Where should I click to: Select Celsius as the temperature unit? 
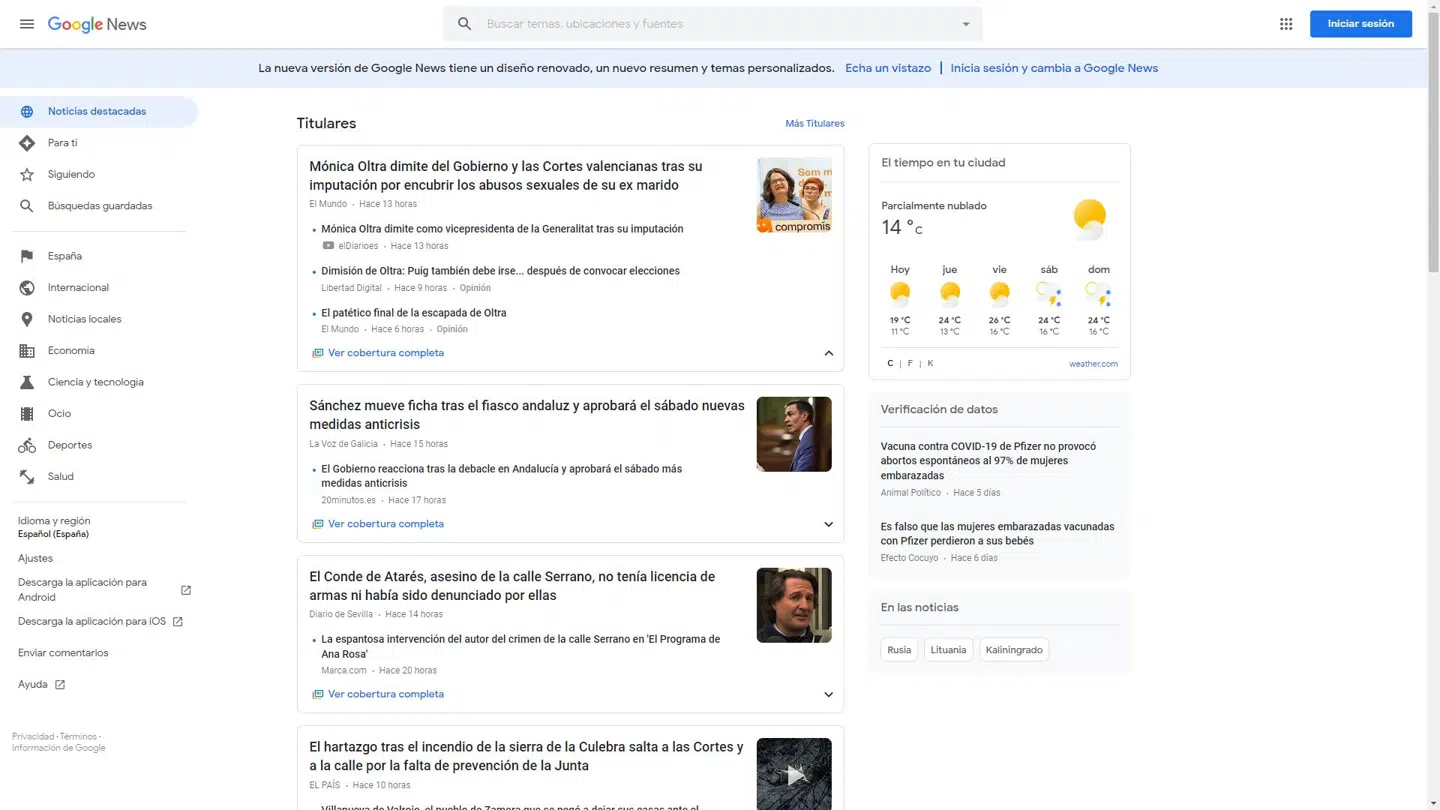click(889, 363)
